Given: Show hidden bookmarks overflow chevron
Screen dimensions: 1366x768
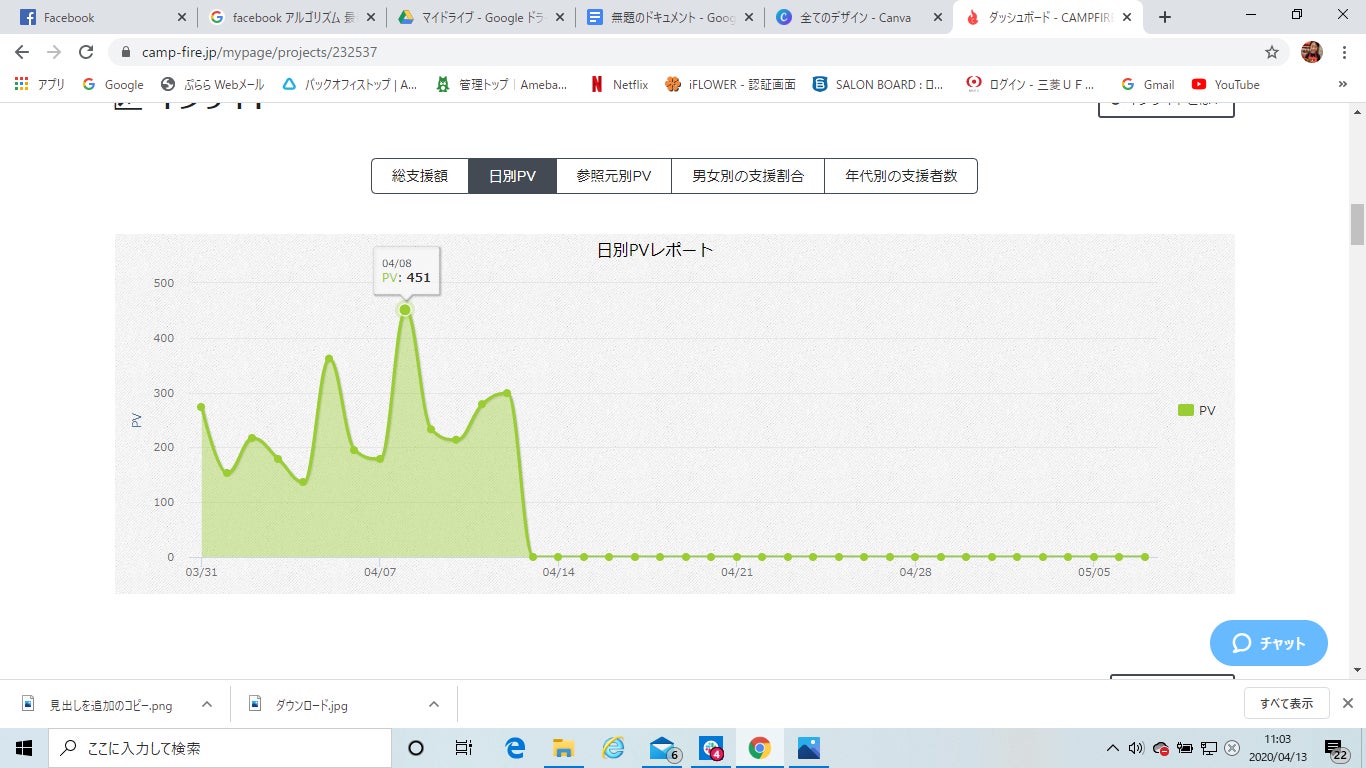Looking at the screenshot, I should coord(1342,85).
